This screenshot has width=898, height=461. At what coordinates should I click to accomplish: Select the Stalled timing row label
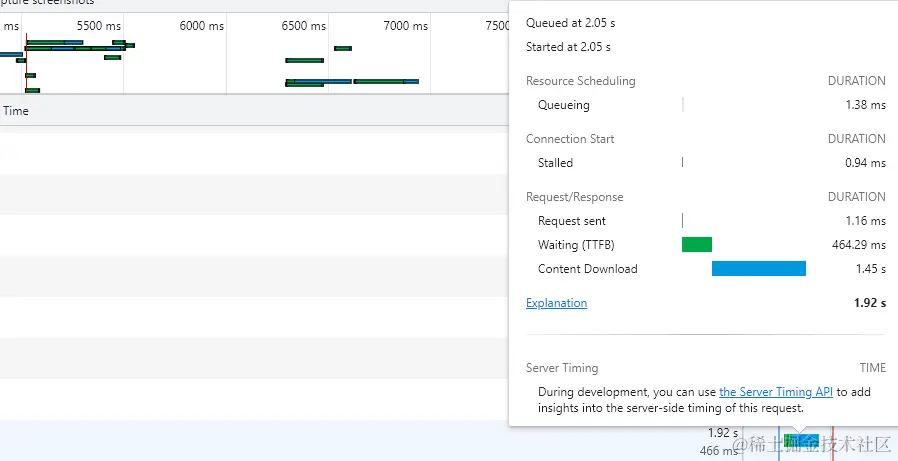(555, 163)
